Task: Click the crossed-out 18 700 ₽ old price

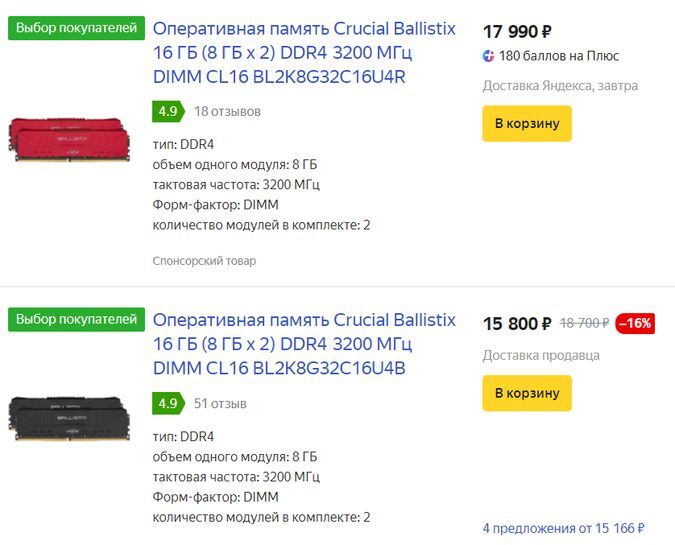Action: click(584, 323)
